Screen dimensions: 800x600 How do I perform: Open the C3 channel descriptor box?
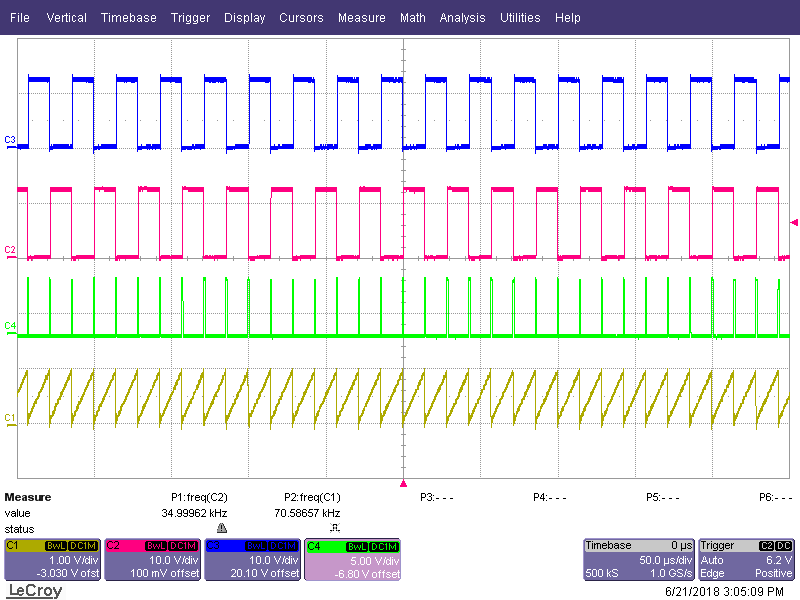[253, 560]
